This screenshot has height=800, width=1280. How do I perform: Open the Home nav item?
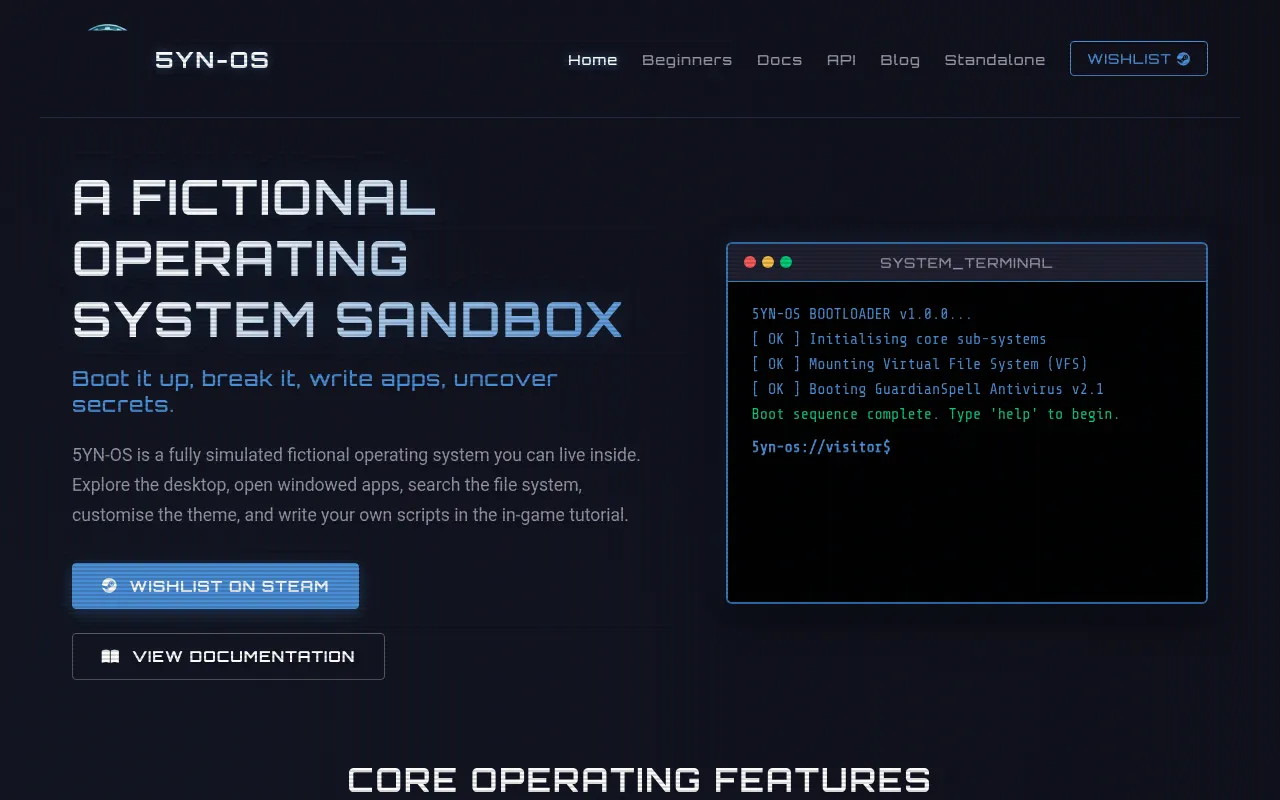(593, 60)
